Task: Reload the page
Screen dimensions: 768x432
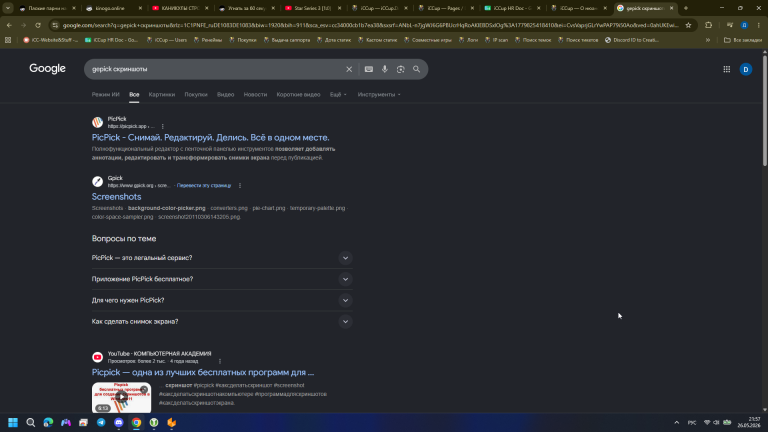Action: (x=38, y=25)
